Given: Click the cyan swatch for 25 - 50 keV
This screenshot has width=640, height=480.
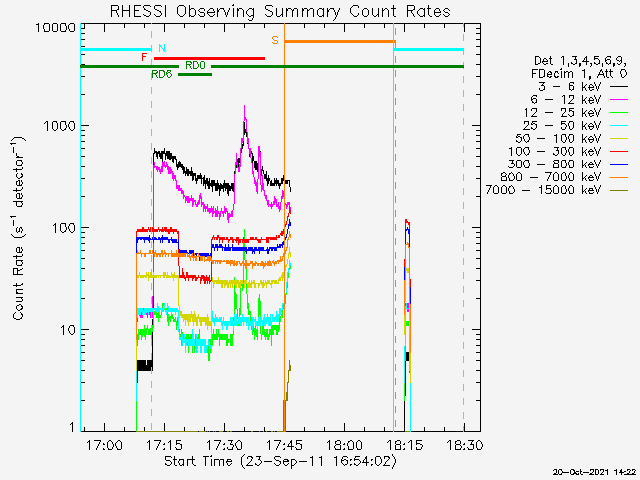Looking at the screenshot, I should pos(619,126).
